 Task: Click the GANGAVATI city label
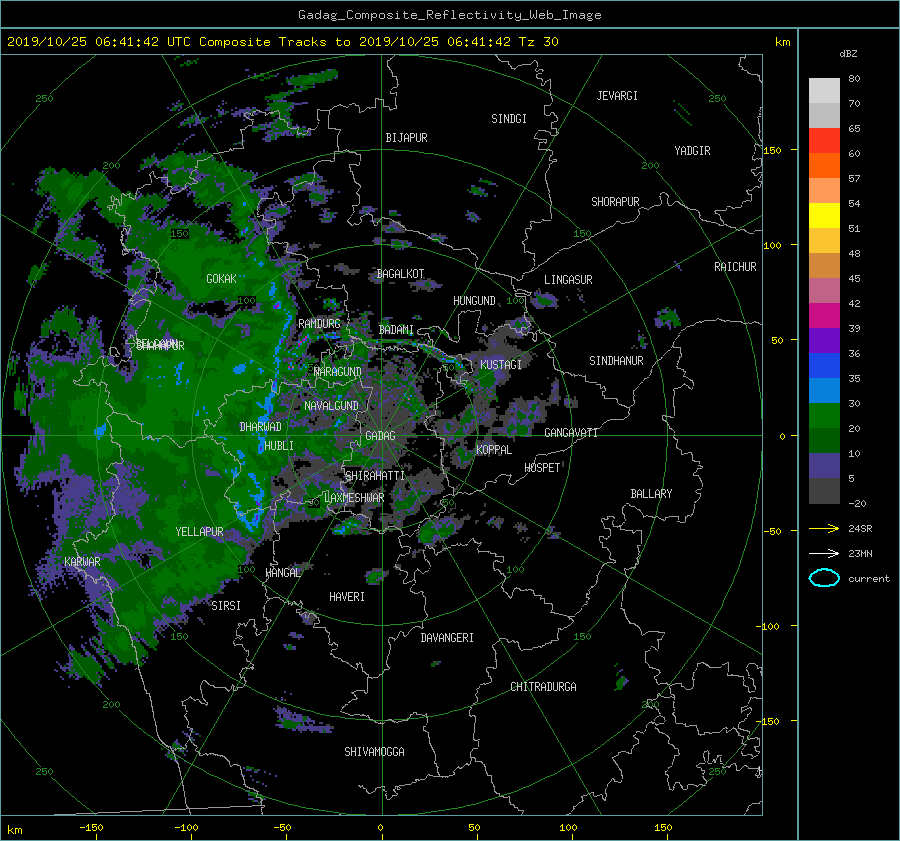(571, 433)
